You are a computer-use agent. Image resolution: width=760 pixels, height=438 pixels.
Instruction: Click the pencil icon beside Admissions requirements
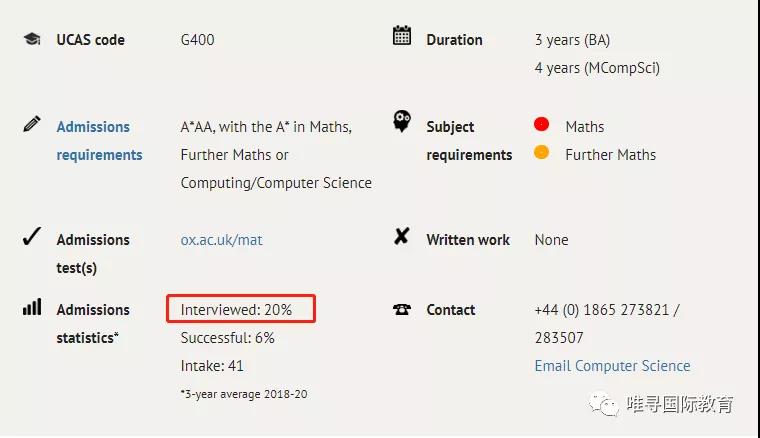(32, 124)
